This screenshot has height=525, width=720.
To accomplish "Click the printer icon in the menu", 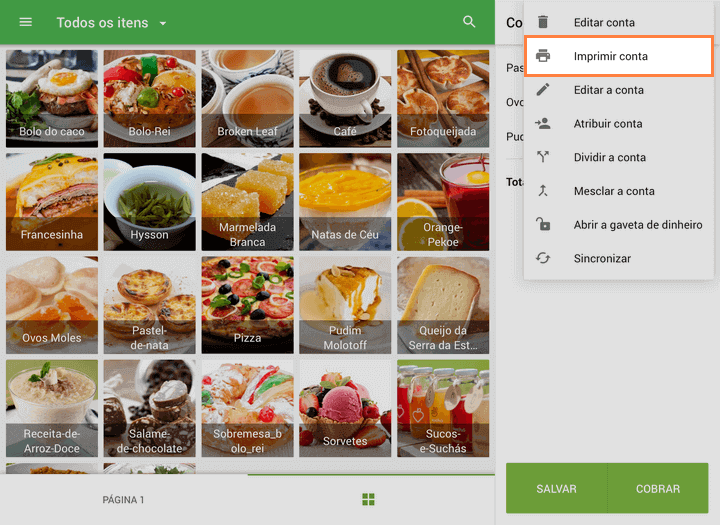I will [x=543, y=56].
